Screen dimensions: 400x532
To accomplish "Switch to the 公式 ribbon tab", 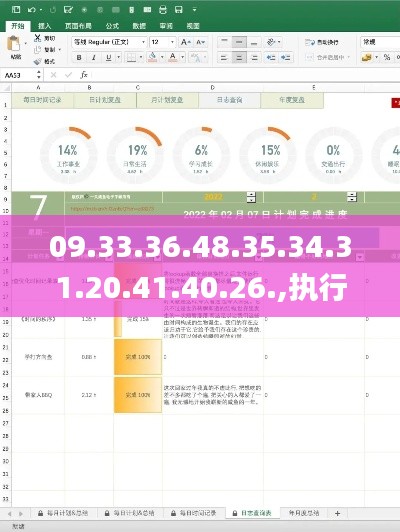I will click(x=112, y=26).
